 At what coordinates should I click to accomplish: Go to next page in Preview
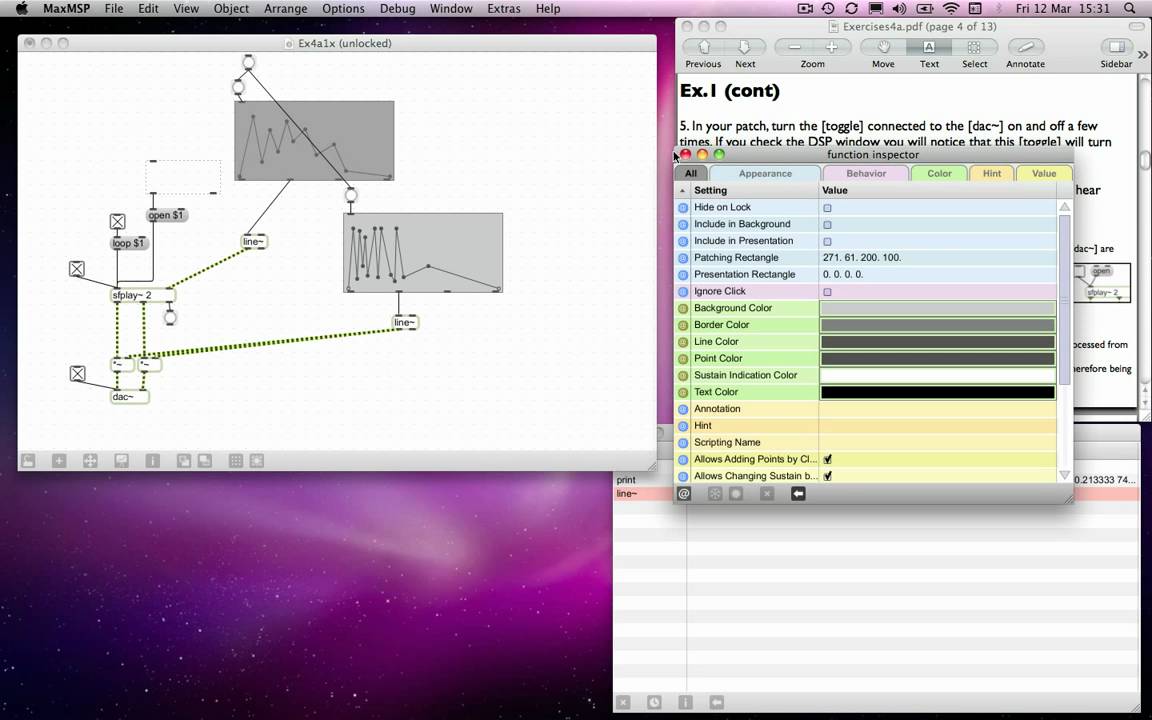click(x=745, y=47)
